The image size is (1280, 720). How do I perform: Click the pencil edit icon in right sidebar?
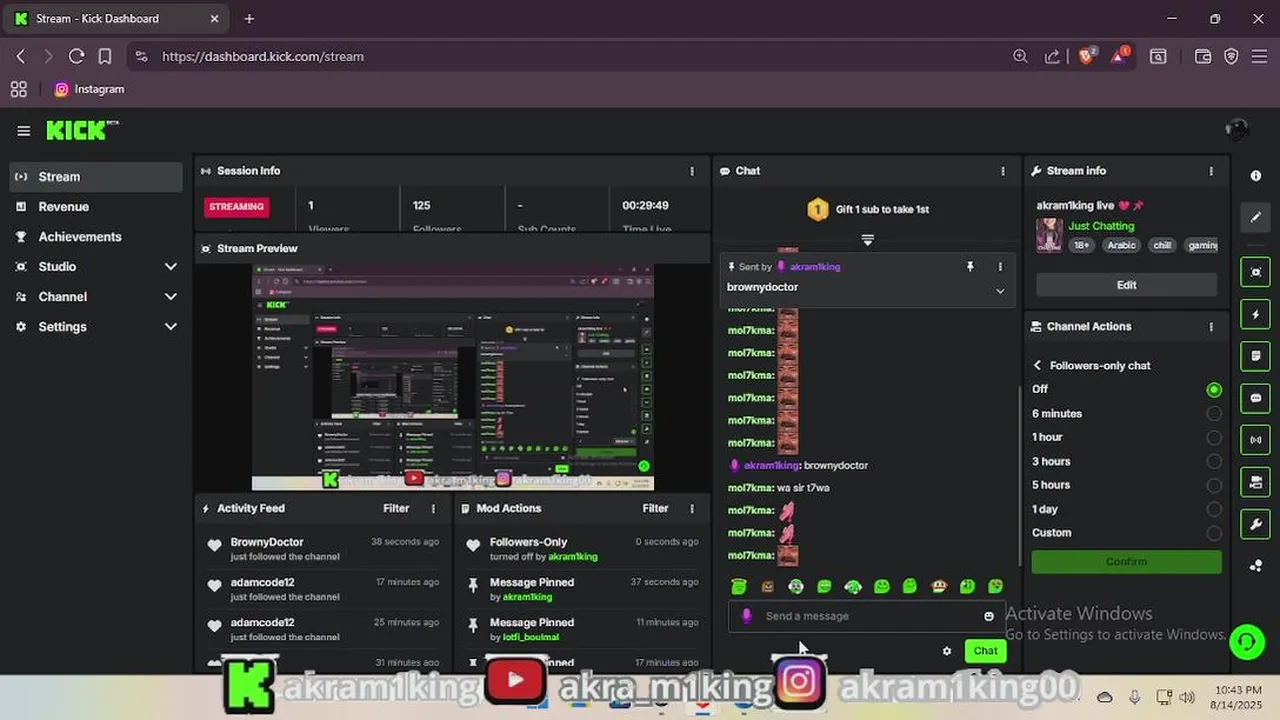(x=1256, y=217)
